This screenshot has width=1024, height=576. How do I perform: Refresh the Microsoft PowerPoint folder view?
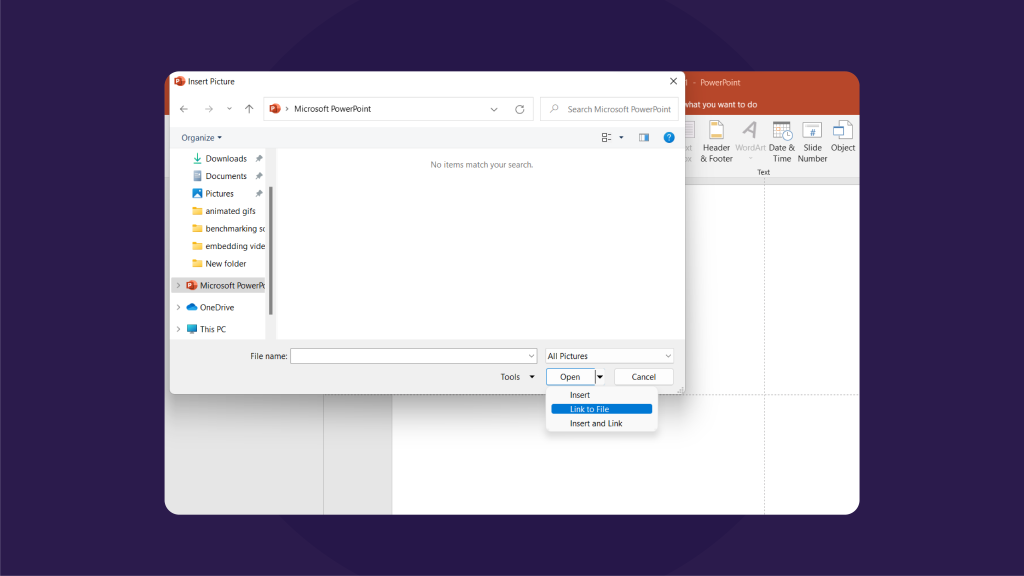(x=519, y=108)
